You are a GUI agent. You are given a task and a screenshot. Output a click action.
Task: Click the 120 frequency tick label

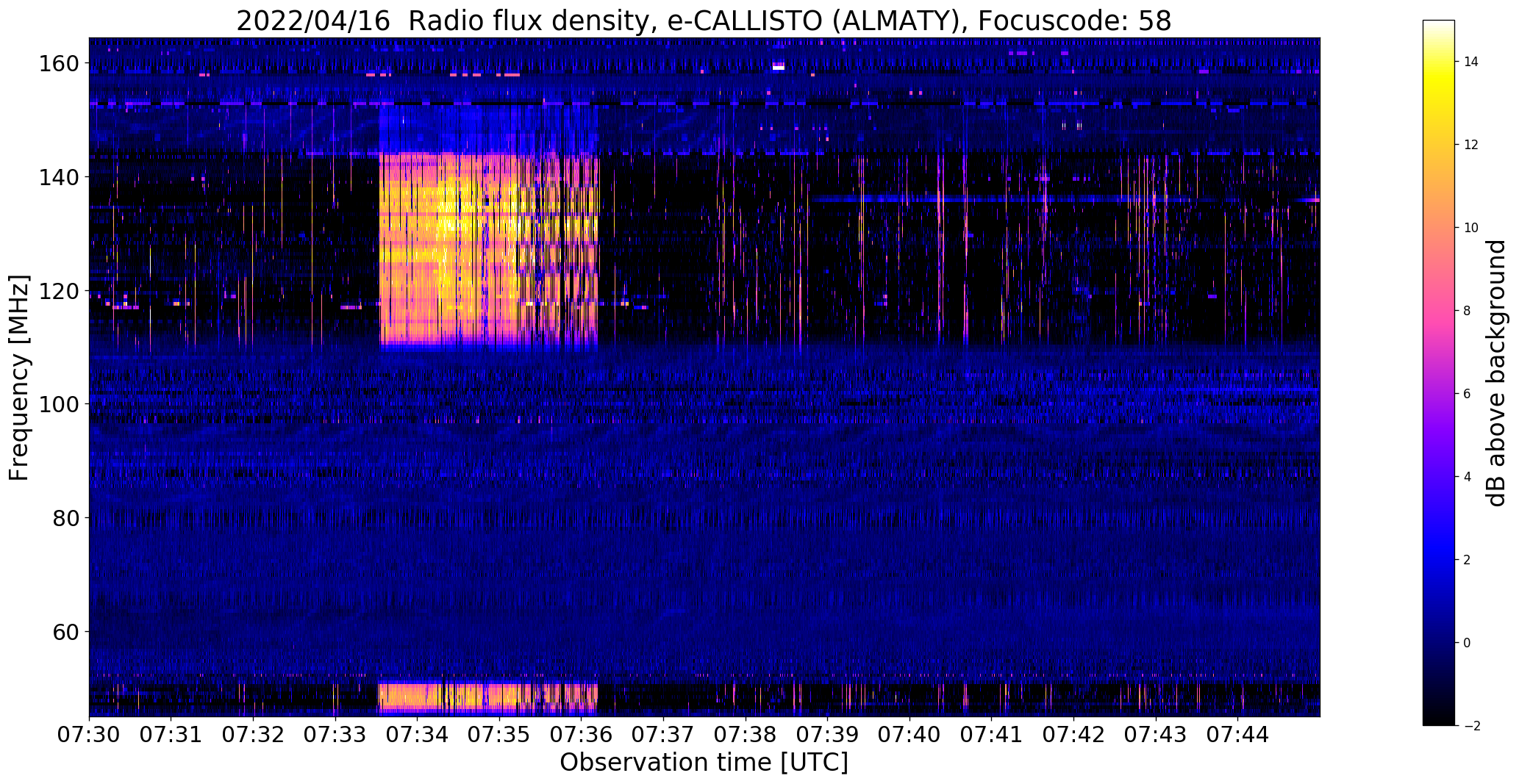coord(58,291)
